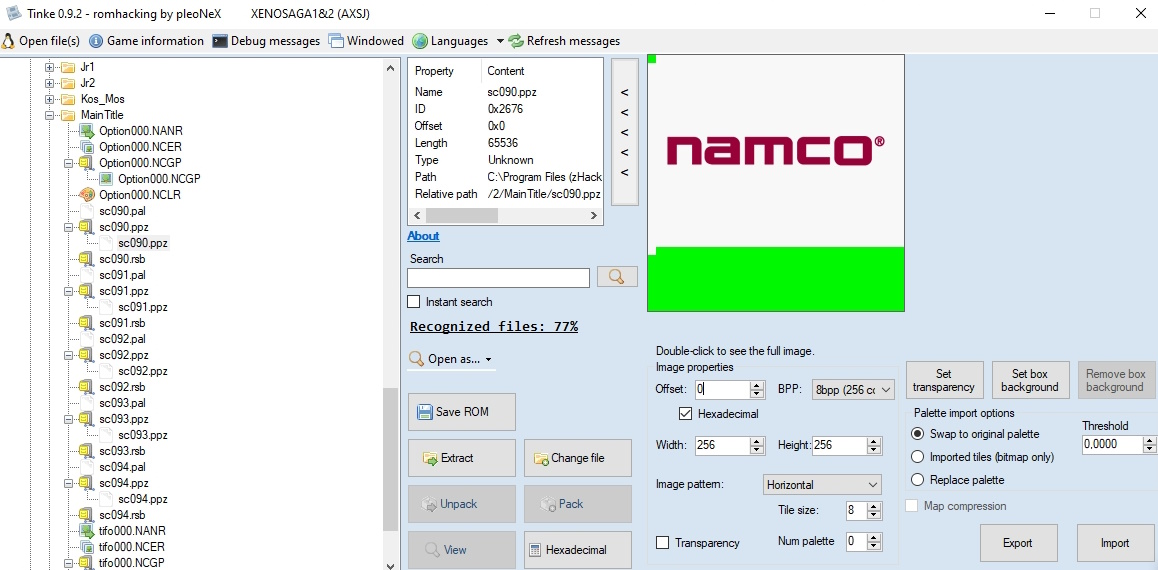1158x570 pixels.
Task: Collapse the MainTitle folder
Action: [50, 115]
